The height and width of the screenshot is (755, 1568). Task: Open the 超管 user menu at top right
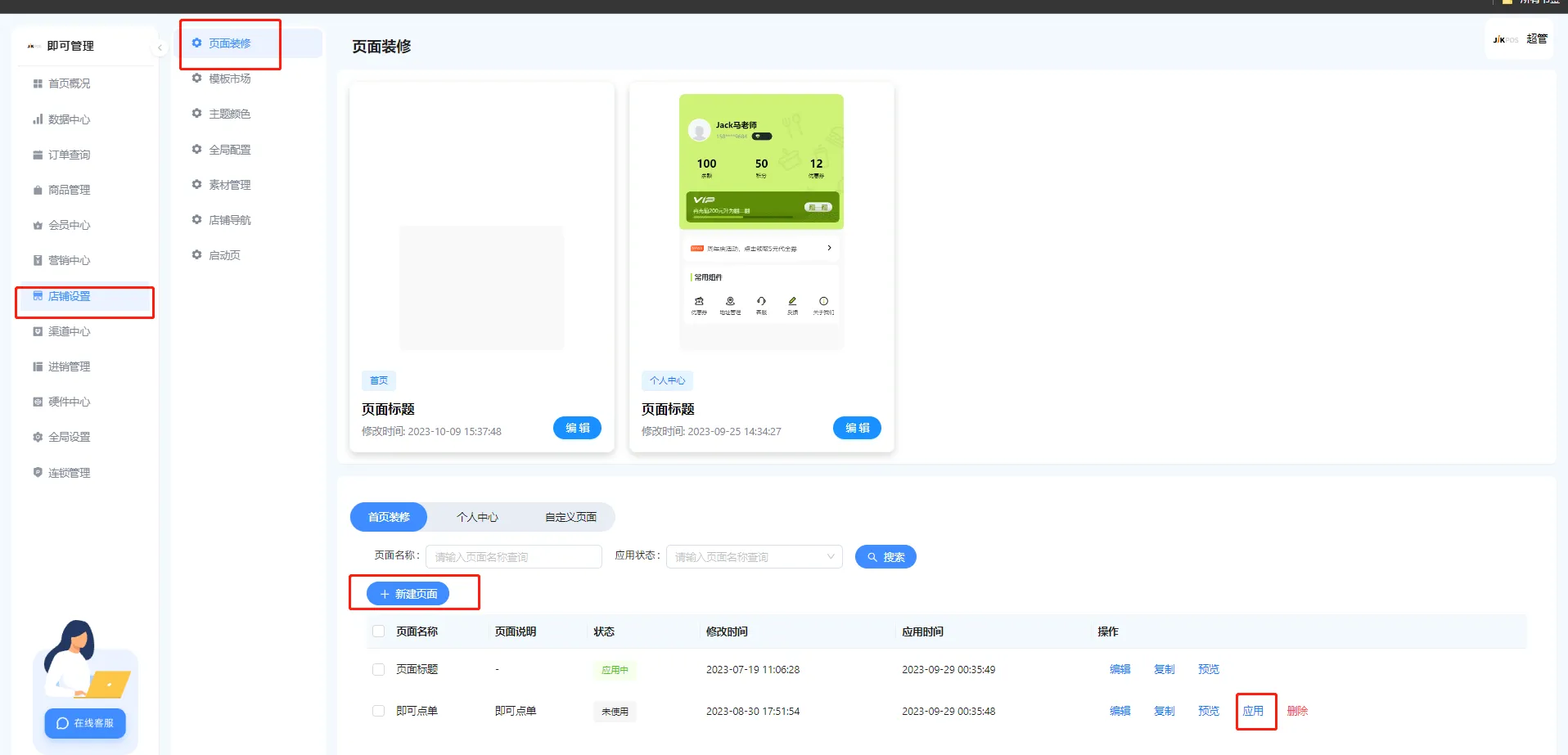pos(1536,39)
